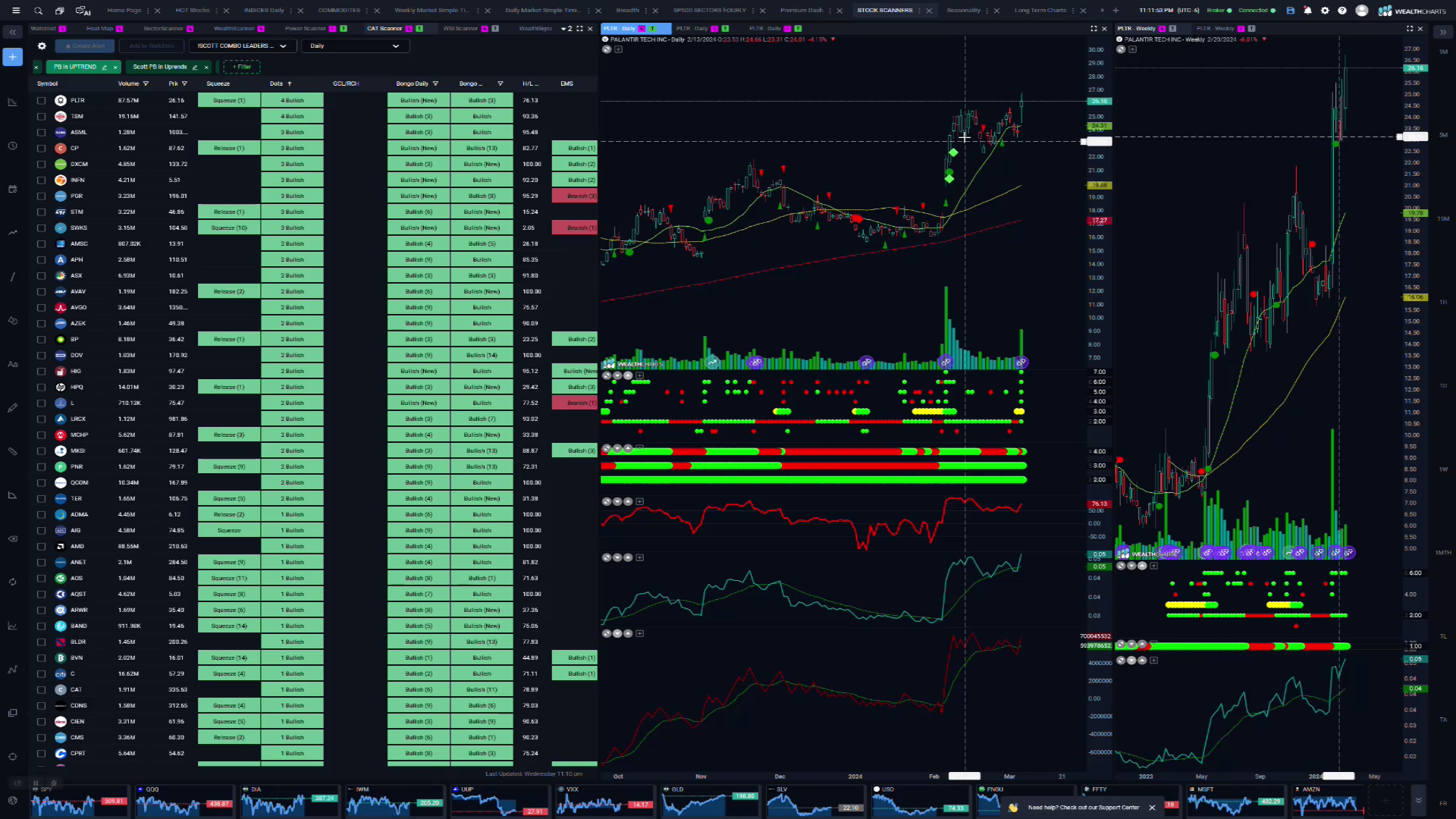
Task: Check the QCOM row checkbox
Action: point(41,482)
